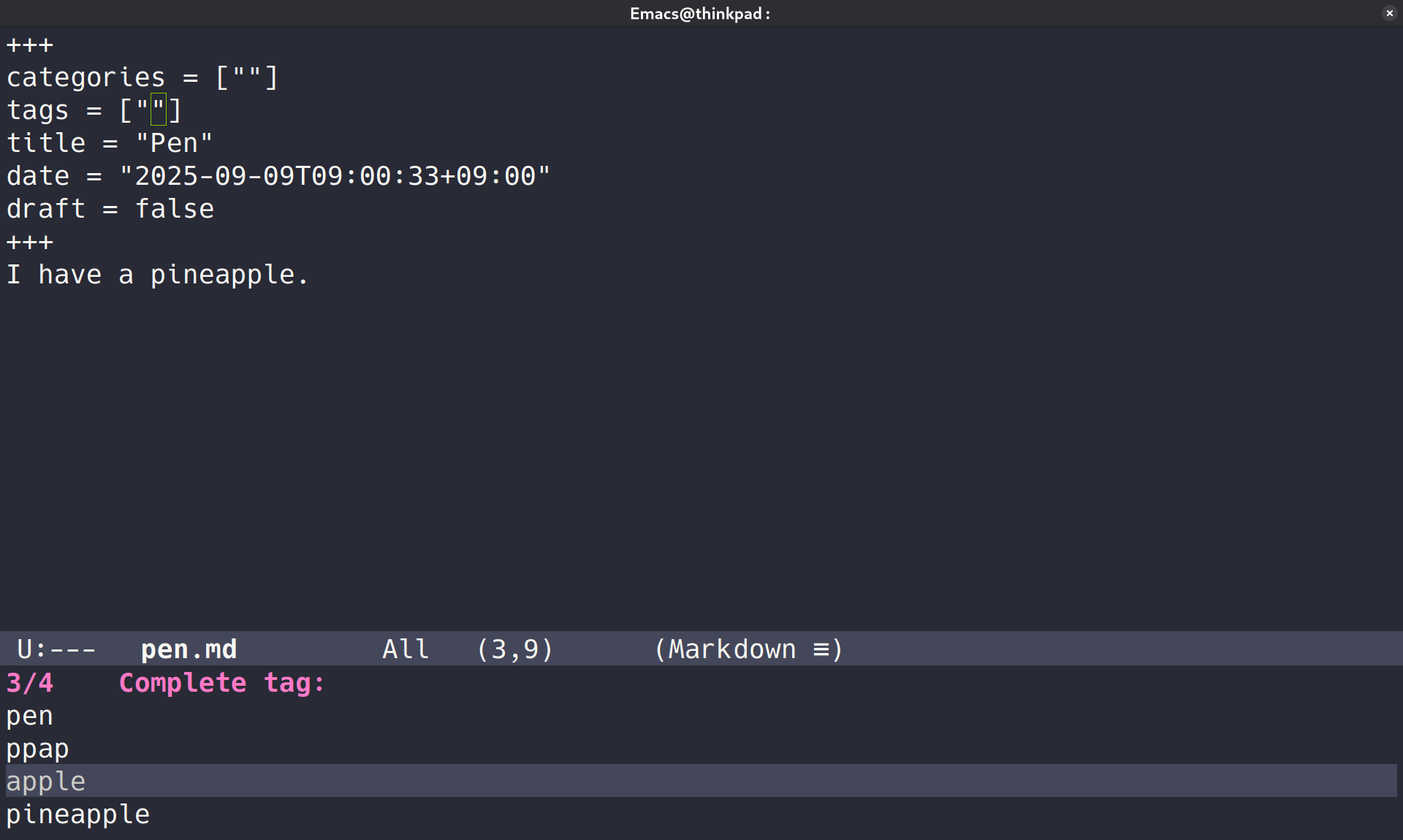The height and width of the screenshot is (840, 1403).
Task: Click the date timestamp string
Action: (335, 176)
